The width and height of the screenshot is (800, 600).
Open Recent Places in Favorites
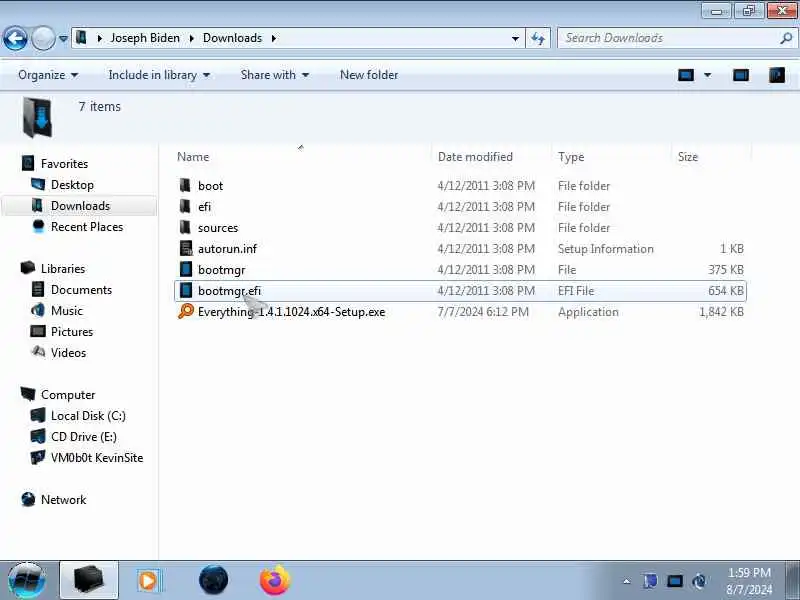(x=87, y=227)
